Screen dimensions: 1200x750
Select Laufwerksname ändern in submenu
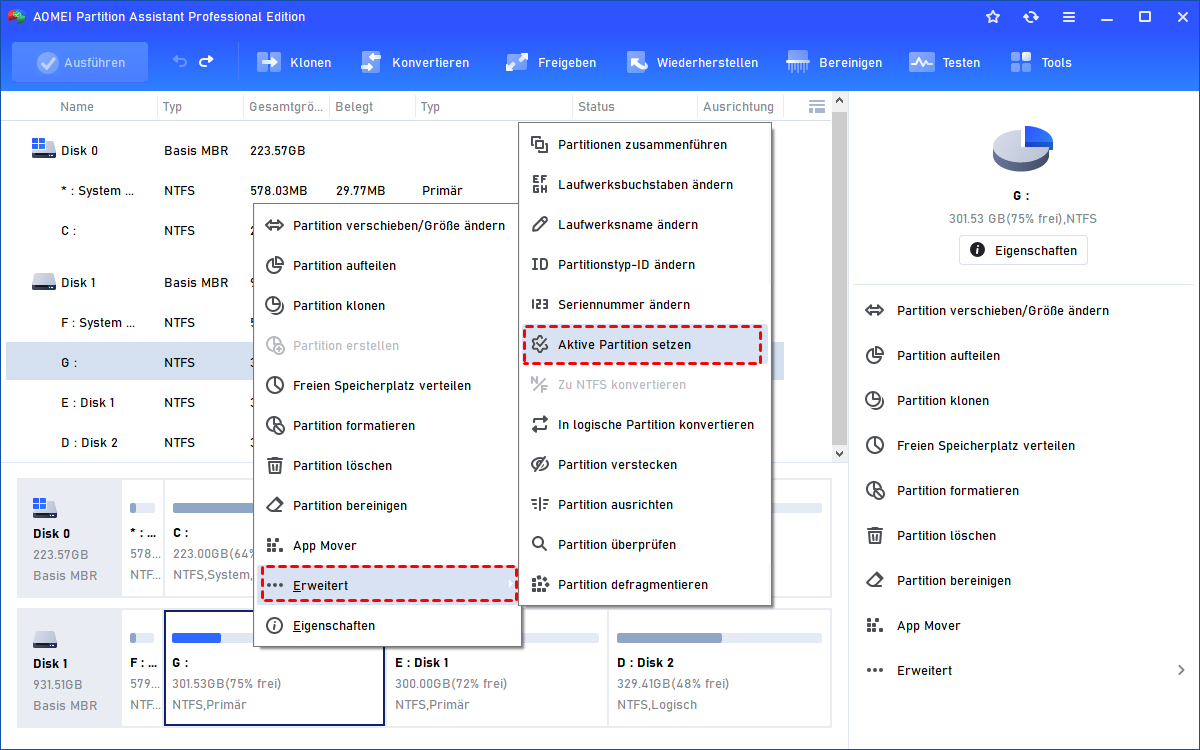pyautogui.click(x=644, y=225)
